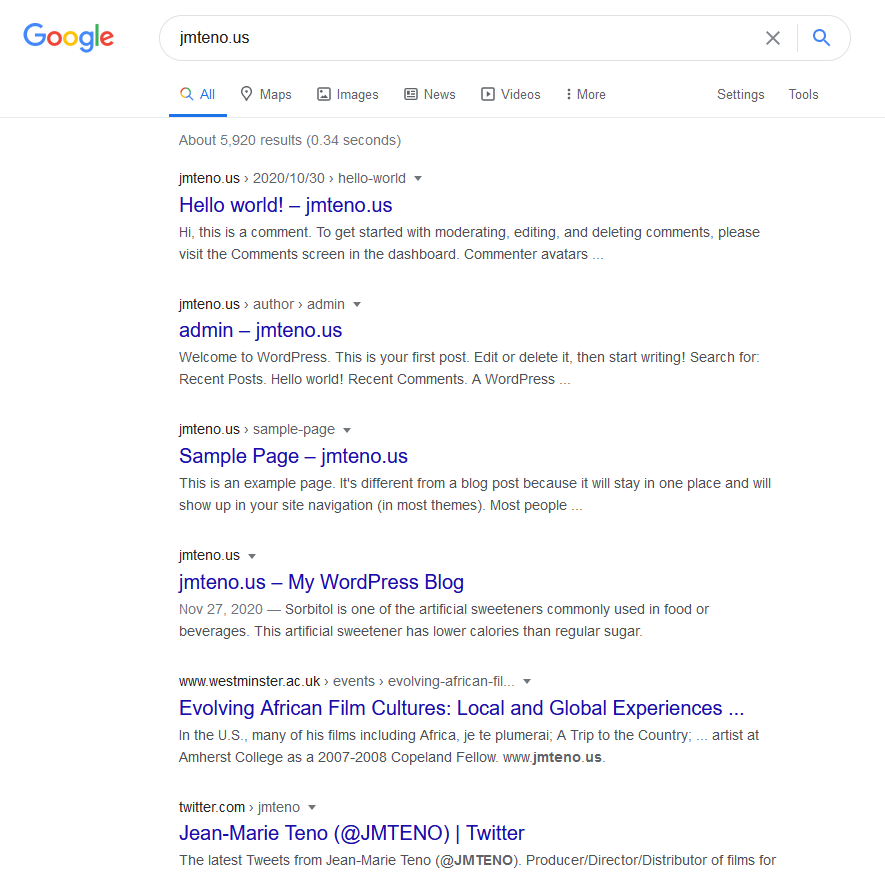The height and width of the screenshot is (875, 885).
Task: Open Jean-Marie Teno Twitter result
Action: [352, 833]
